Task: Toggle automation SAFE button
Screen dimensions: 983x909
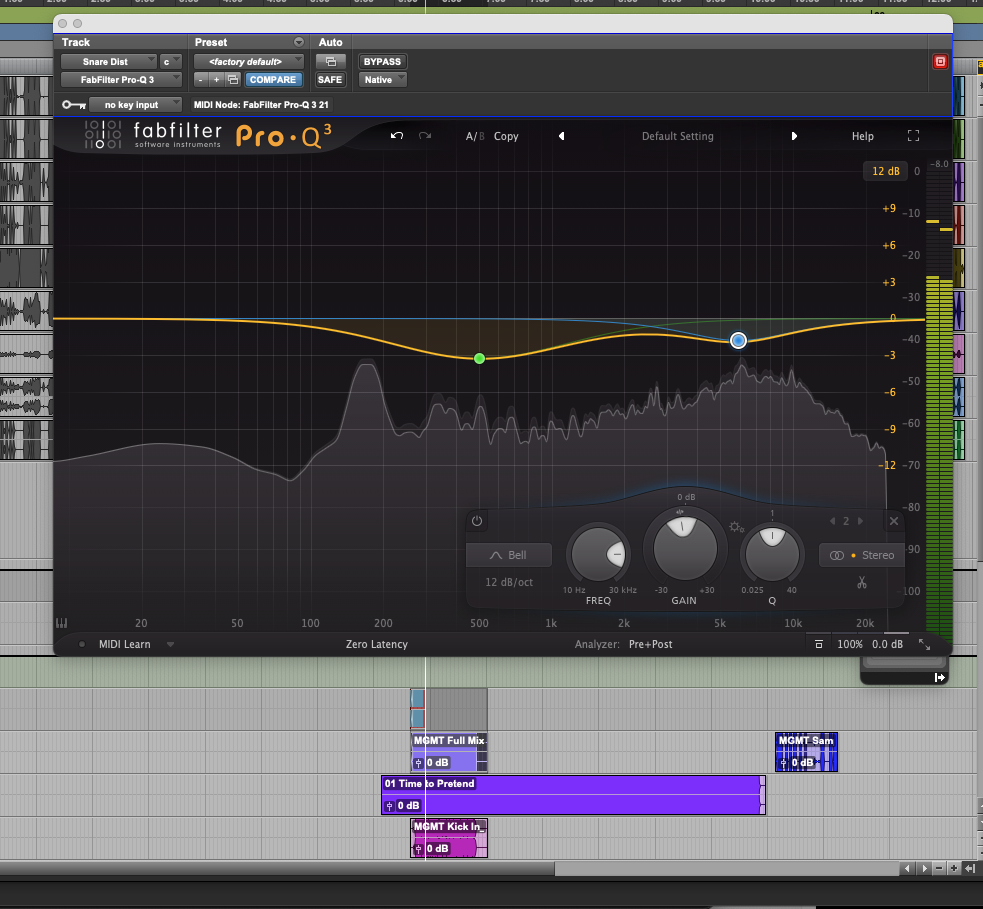Action: point(330,80)
